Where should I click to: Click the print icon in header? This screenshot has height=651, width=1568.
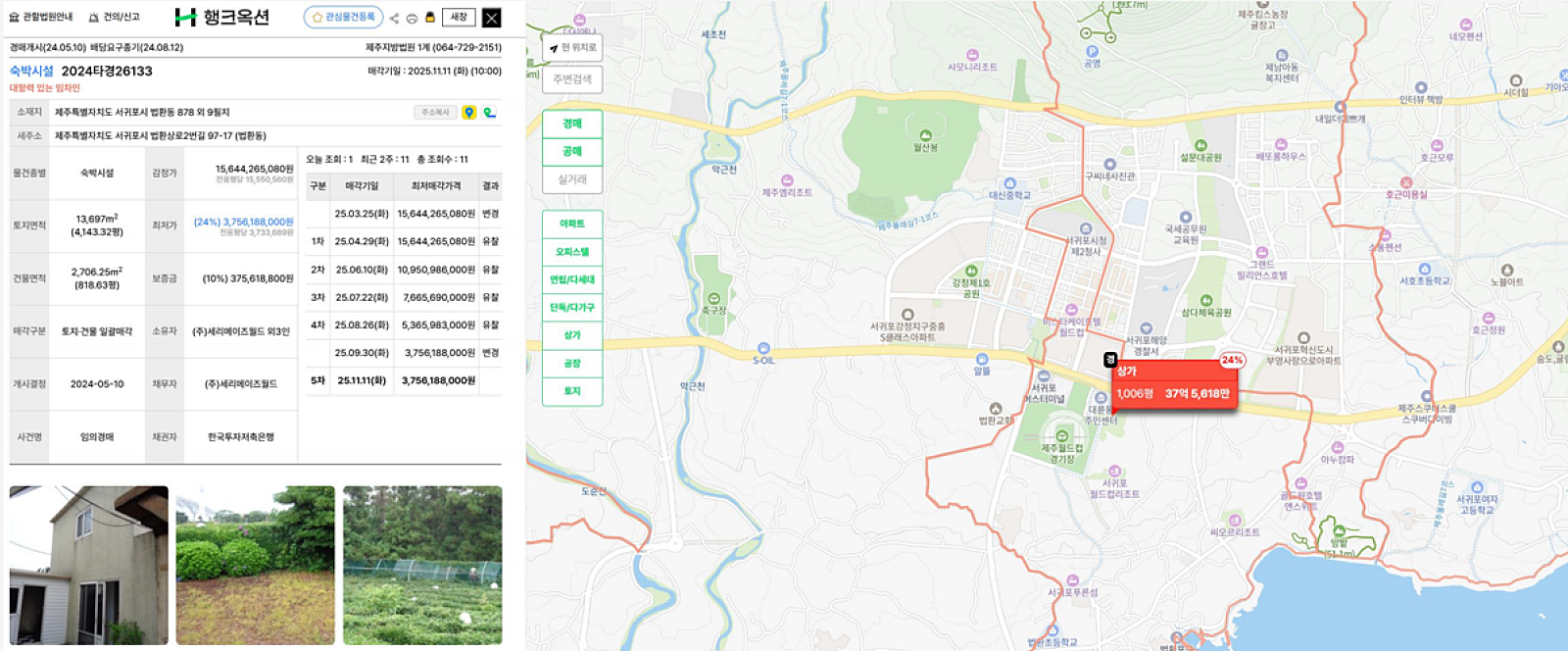(x=412, y=18)
